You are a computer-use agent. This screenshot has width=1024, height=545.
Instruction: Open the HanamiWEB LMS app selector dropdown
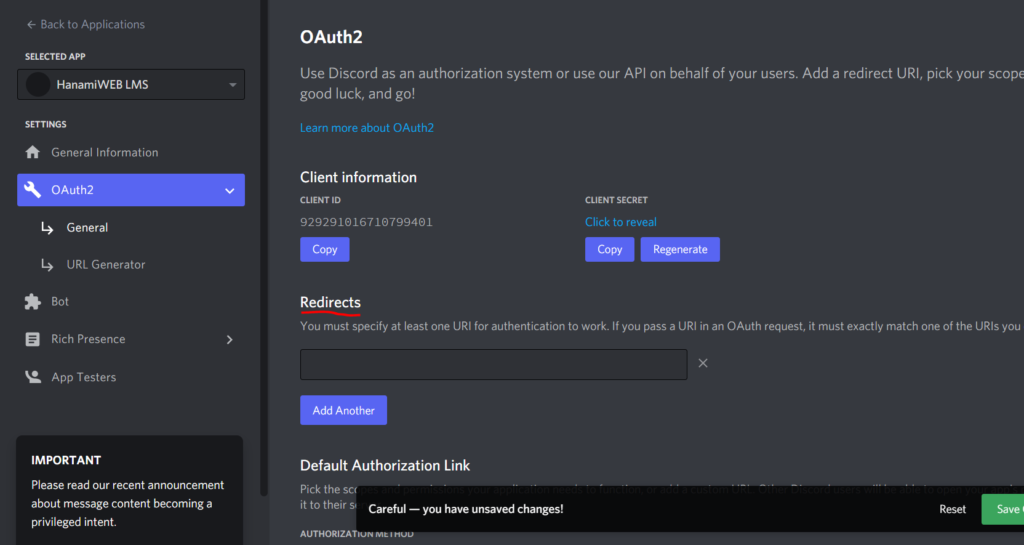[x=131, y=84]
